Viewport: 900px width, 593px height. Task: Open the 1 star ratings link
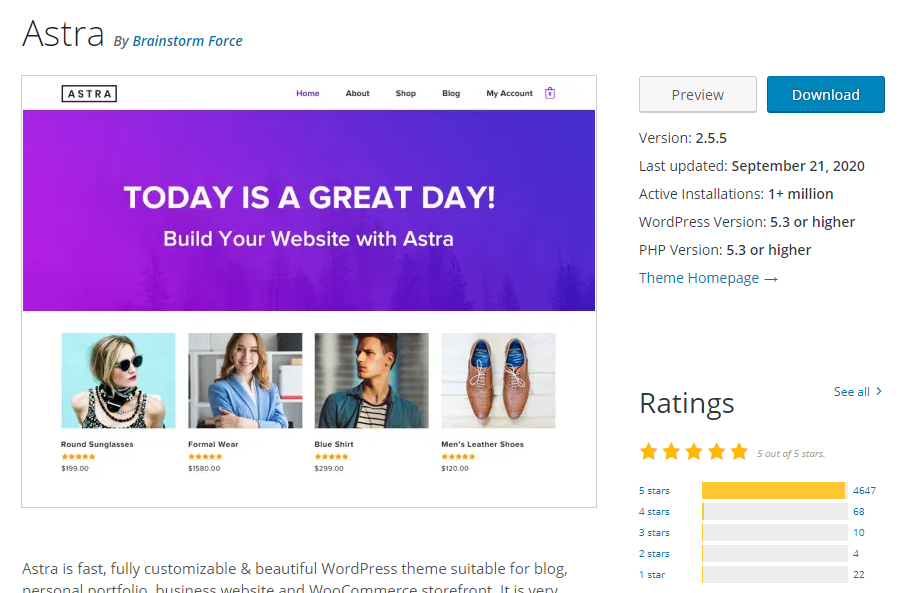tap(652, 575)
